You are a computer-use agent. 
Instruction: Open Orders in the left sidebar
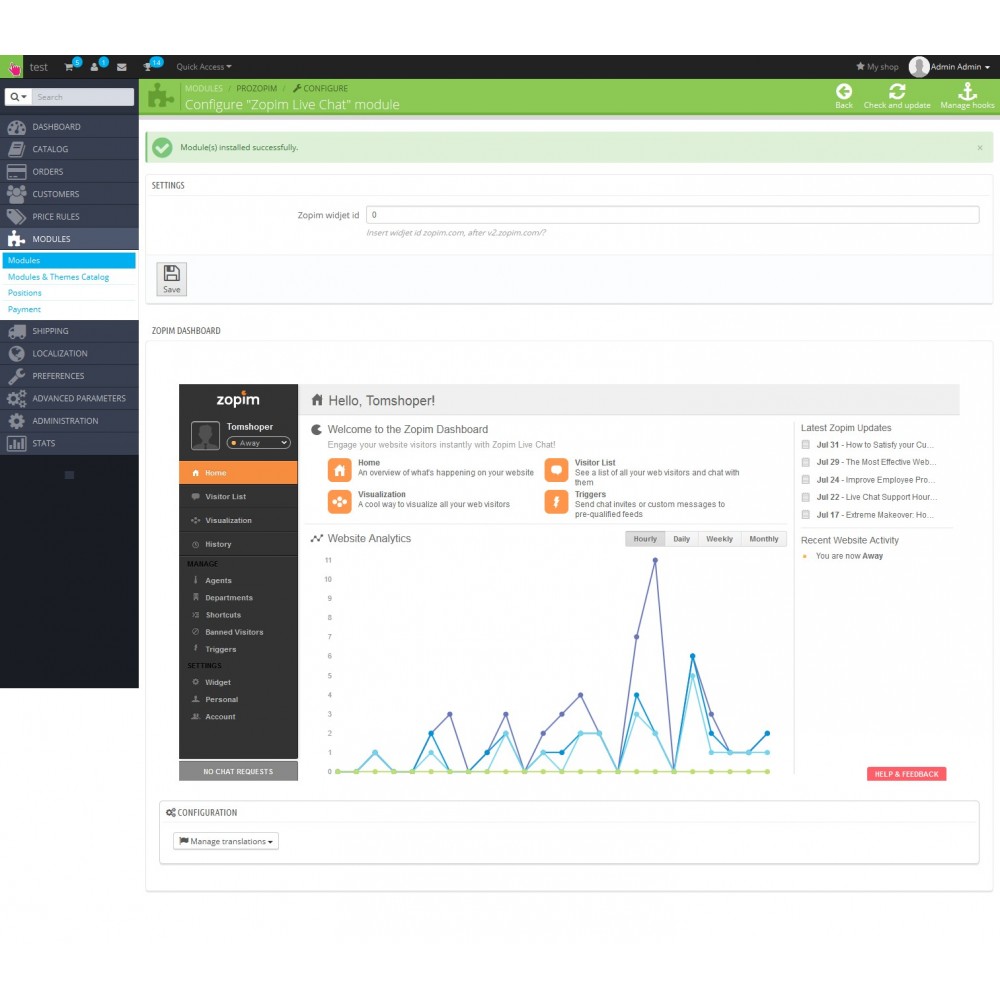(70, 172)
